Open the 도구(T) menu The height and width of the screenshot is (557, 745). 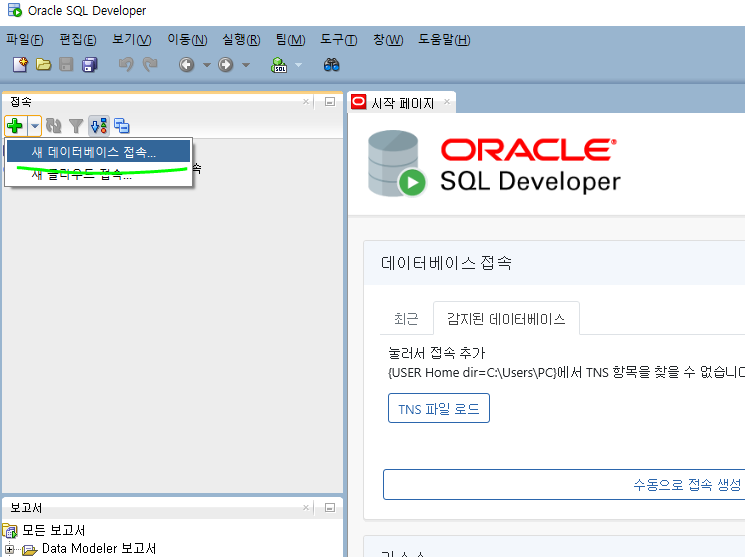(338, 39)
